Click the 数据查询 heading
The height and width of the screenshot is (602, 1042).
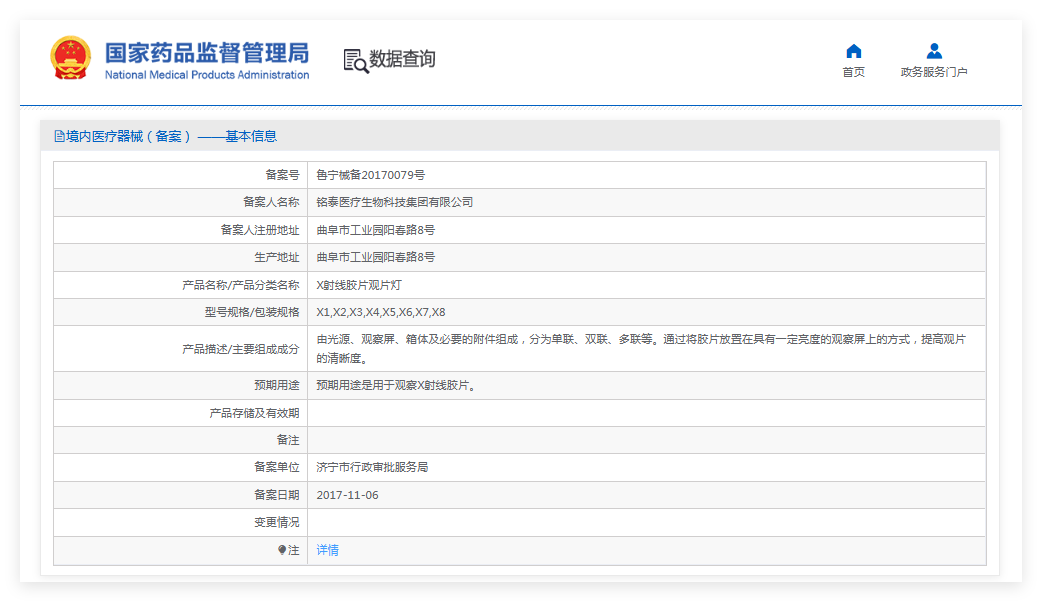(x=402, y=59)
